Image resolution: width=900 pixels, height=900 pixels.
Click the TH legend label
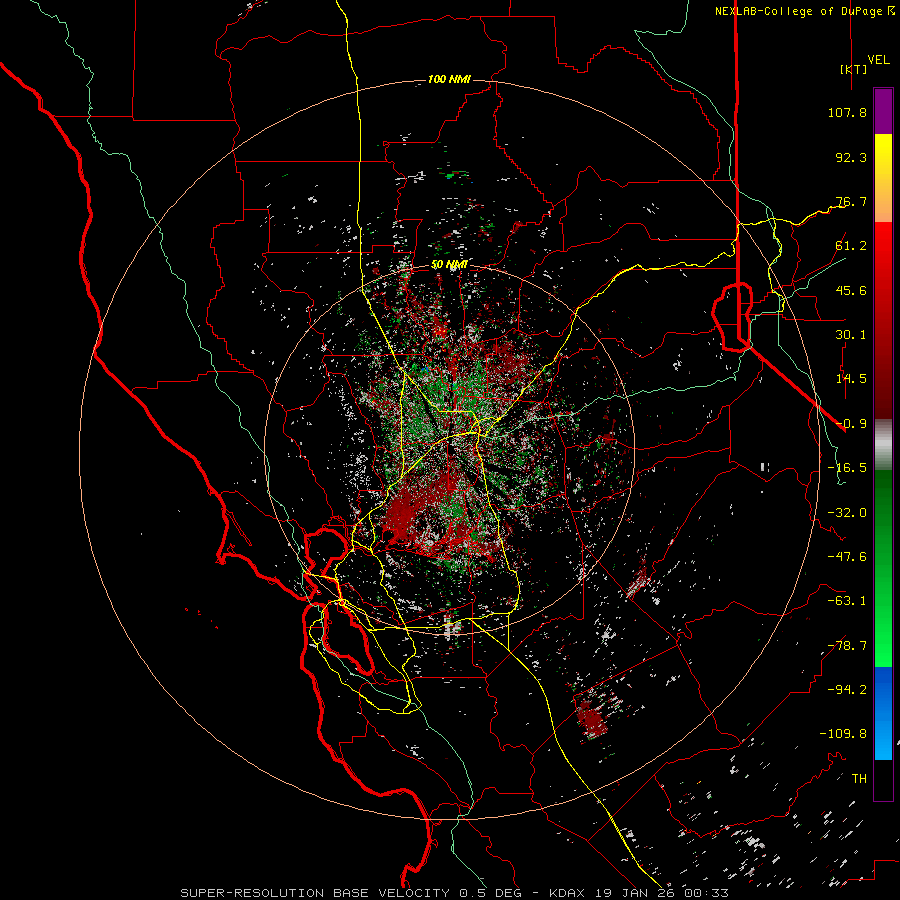click(x=859, y=779)
